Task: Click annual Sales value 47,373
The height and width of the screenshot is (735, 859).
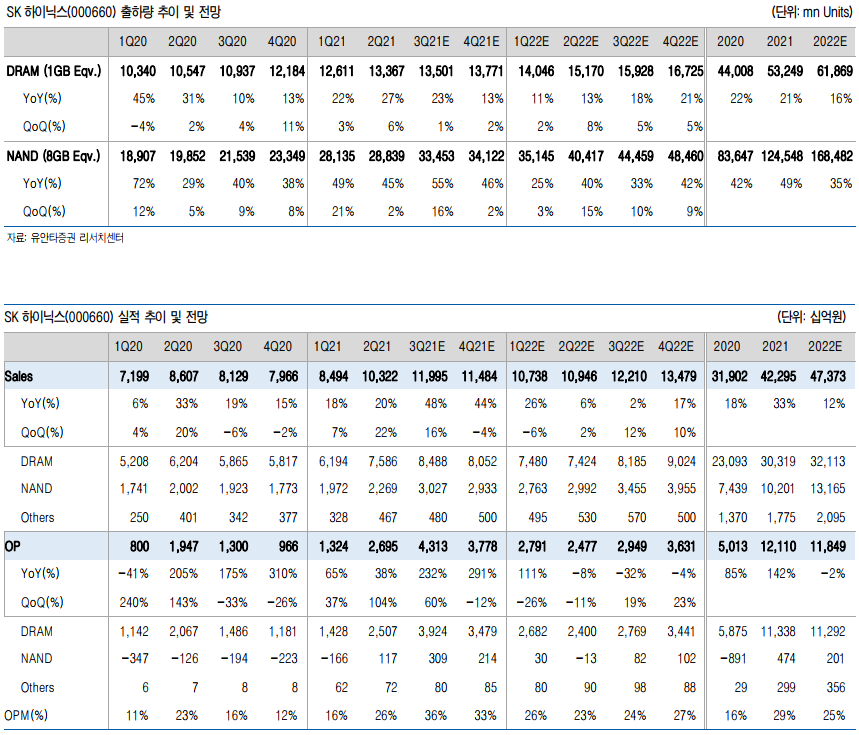Action: [x=828, y=376]
